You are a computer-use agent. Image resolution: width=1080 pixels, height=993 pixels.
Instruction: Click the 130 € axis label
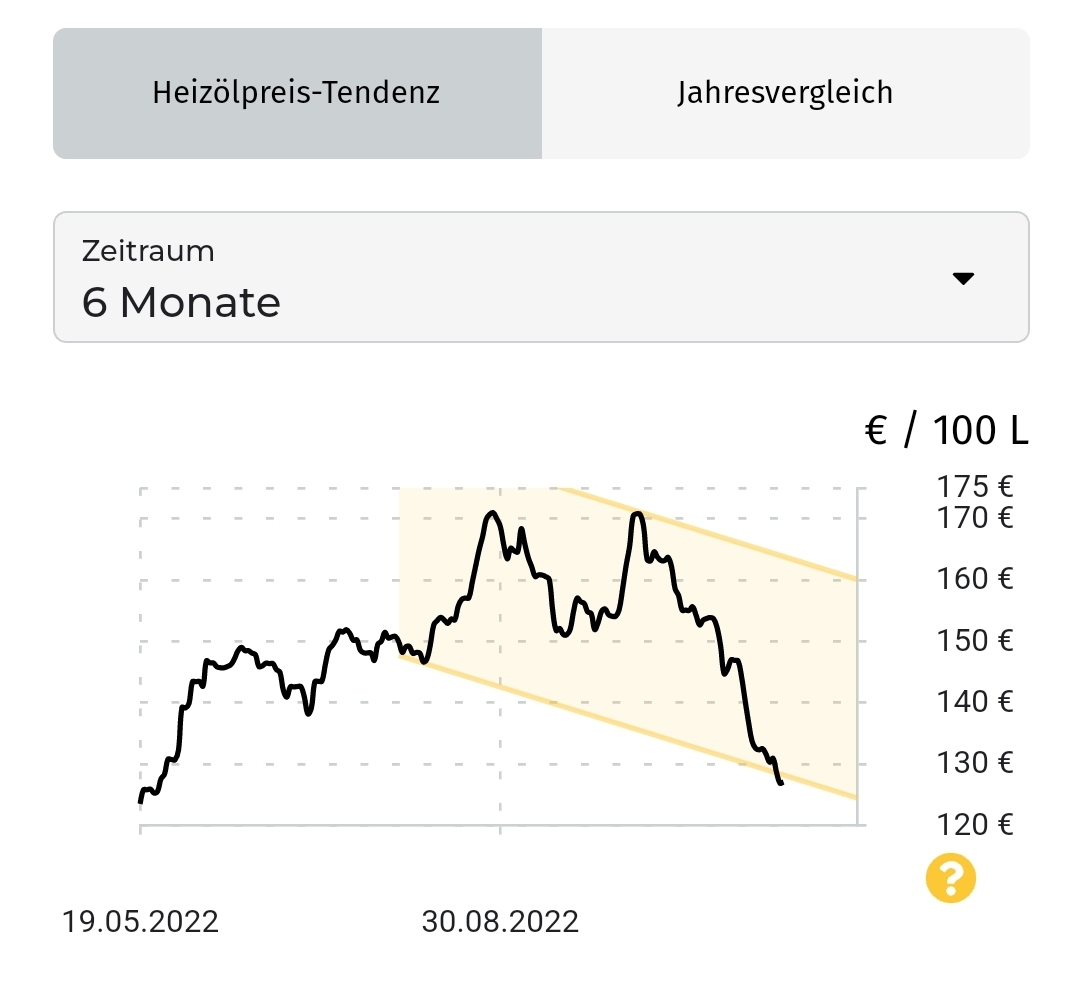pyautogui.click(x=975, y=763)
